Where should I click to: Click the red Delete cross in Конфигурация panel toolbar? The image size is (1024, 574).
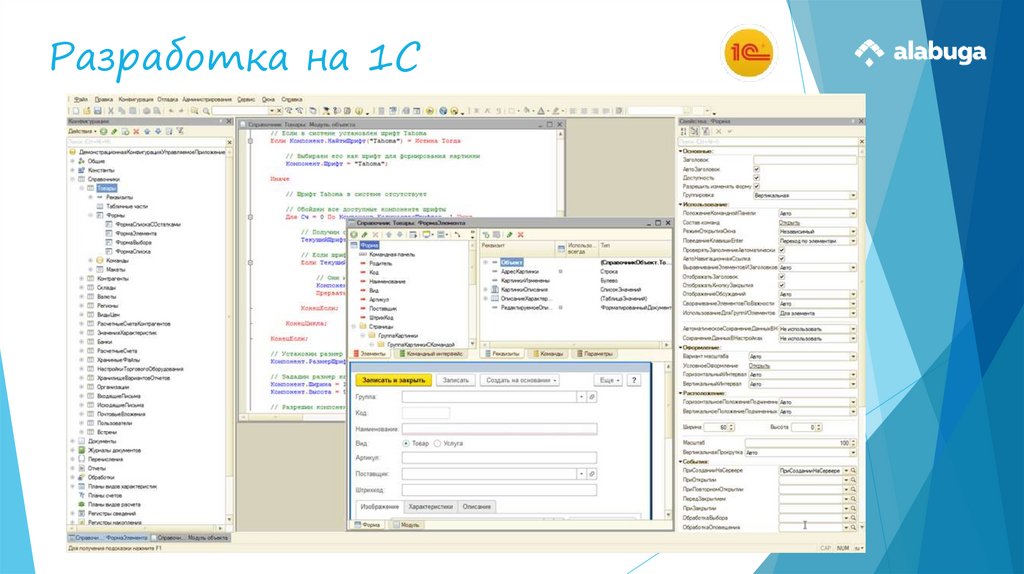[136, 131]
